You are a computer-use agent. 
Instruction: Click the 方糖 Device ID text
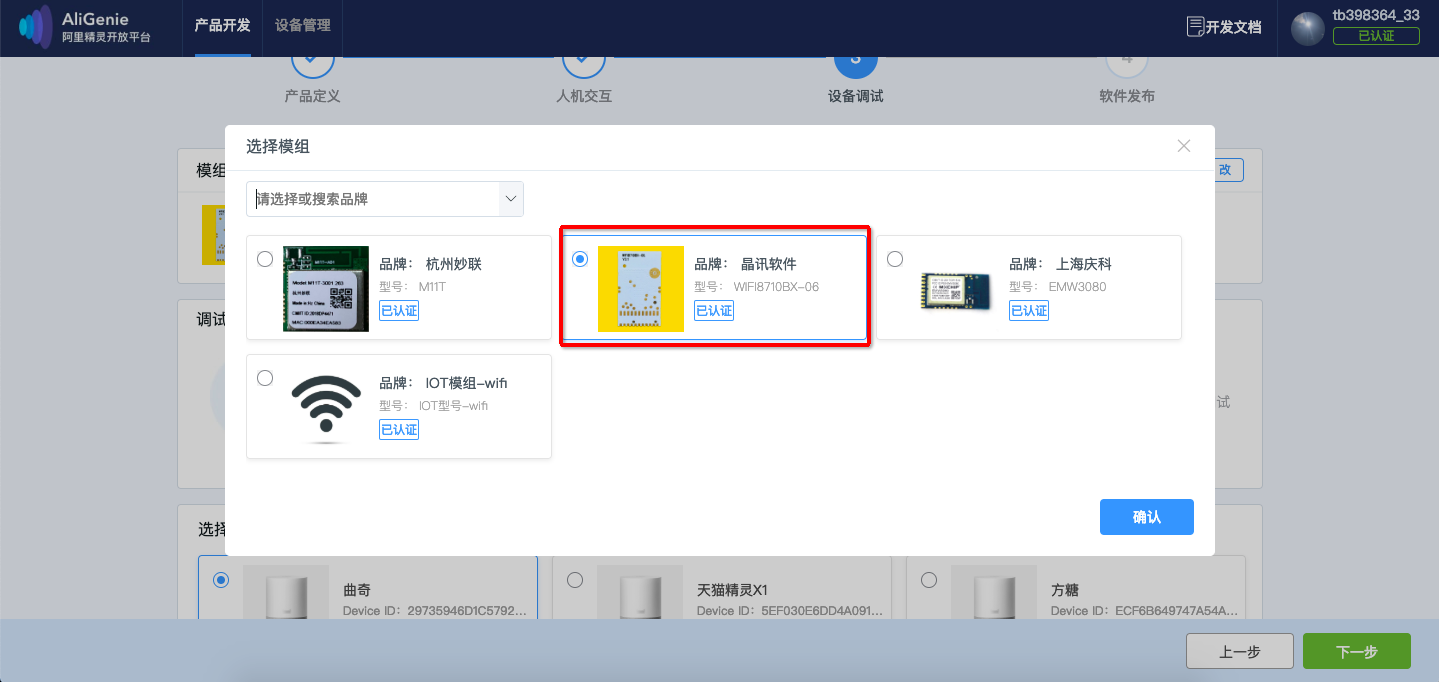pos(1144,610)
